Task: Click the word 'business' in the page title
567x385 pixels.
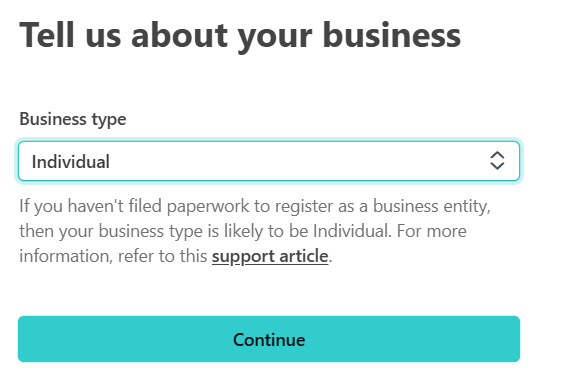Action: tap(392, 35)
